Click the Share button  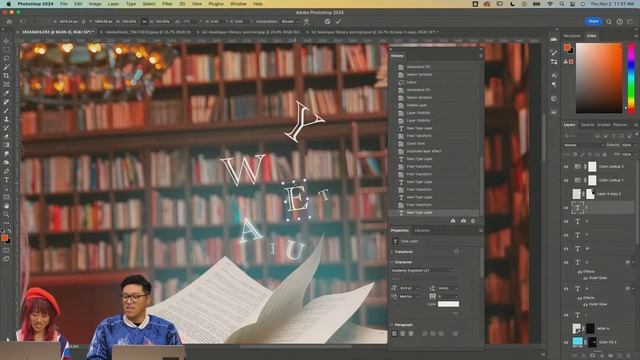pyautogui.click(x=593, y=21)
